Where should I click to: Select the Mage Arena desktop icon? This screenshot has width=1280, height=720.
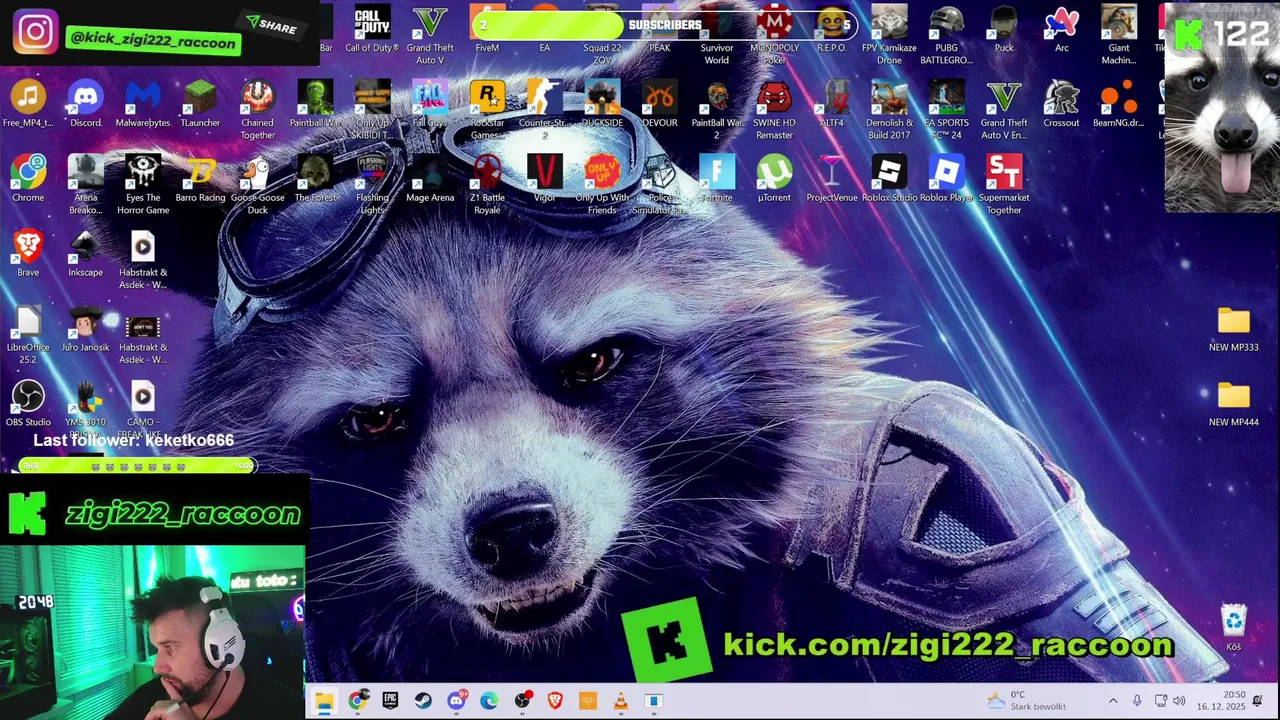point(430,179)
